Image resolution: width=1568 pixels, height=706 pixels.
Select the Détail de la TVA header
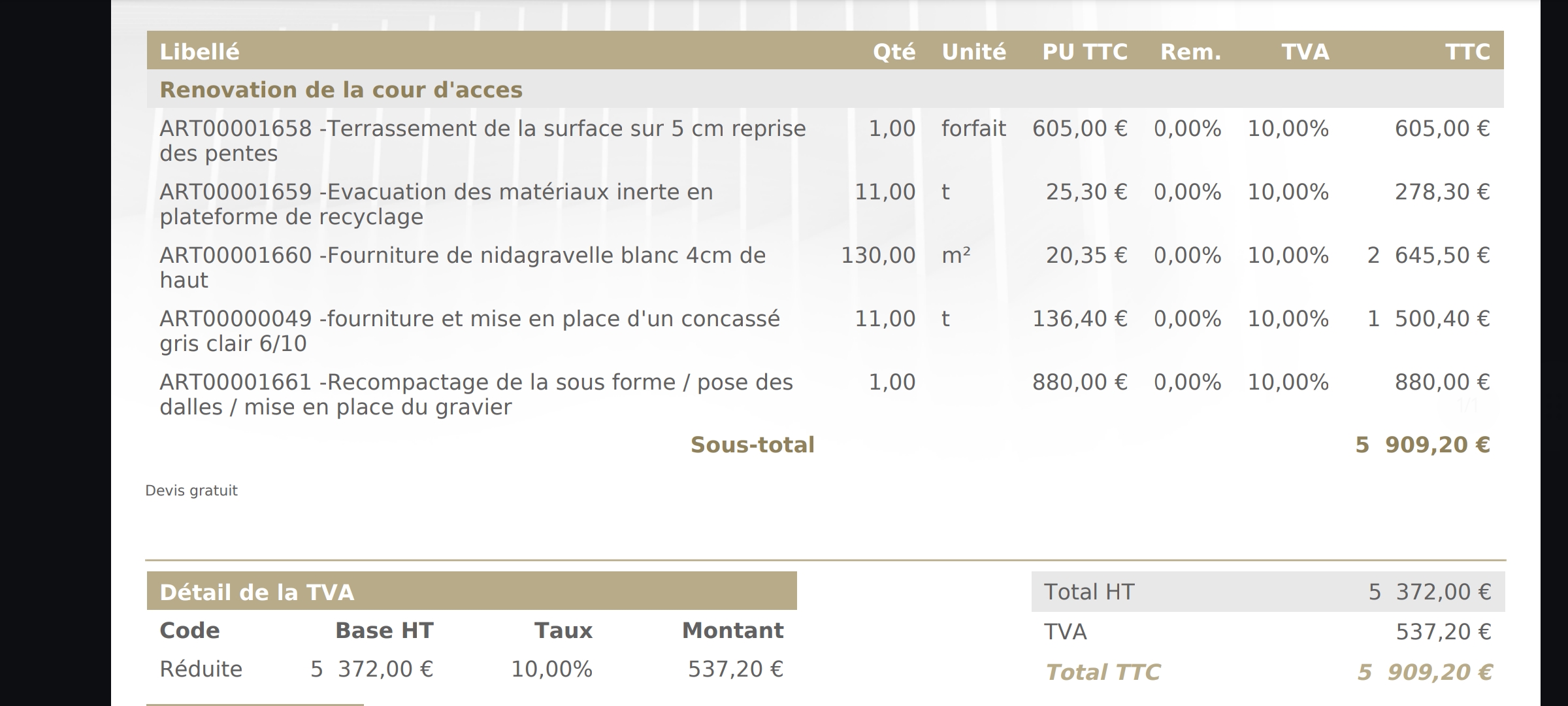pyautogui.click(x=257, y=592)
